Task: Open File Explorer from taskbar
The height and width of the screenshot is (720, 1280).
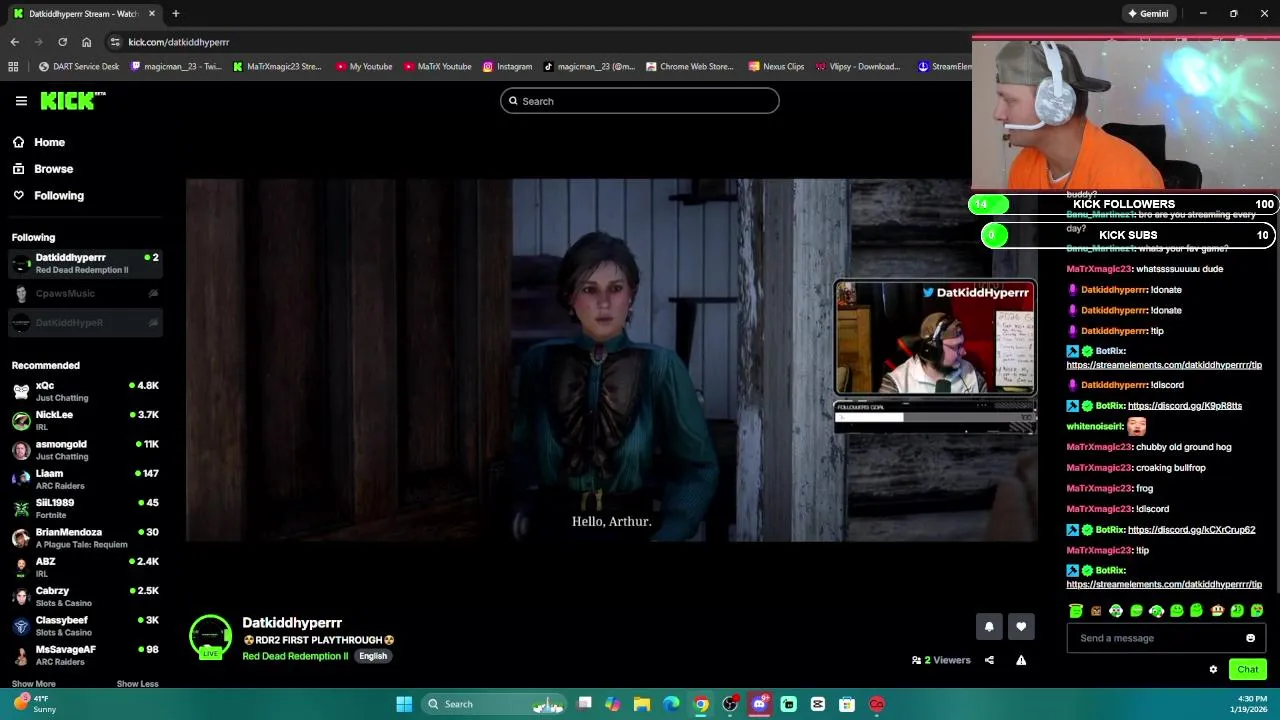Action: (x=642, y=704)
